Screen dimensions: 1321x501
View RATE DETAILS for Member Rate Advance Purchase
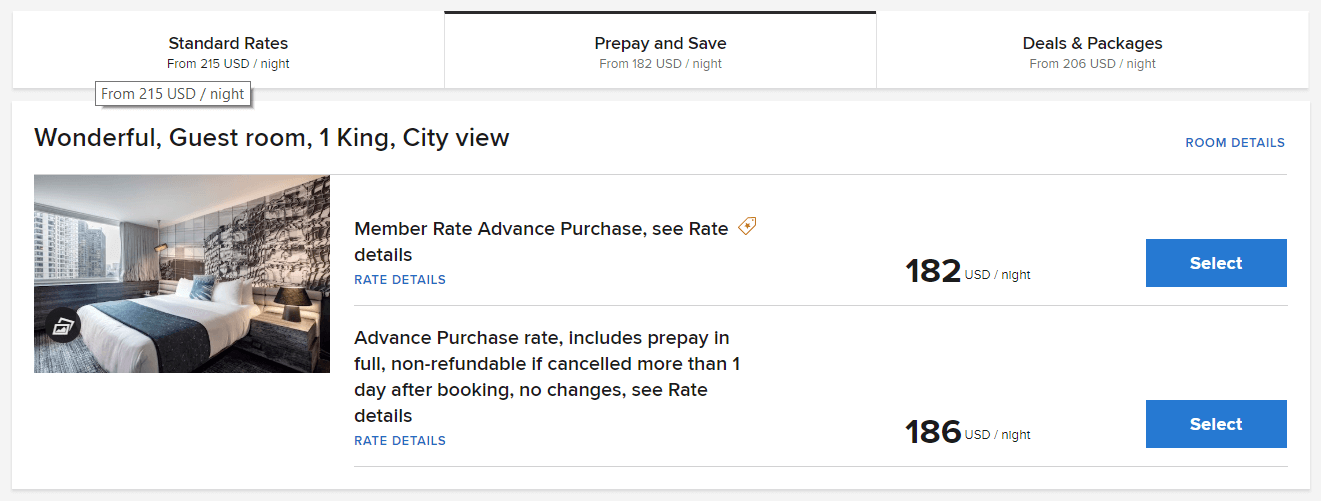400,280
